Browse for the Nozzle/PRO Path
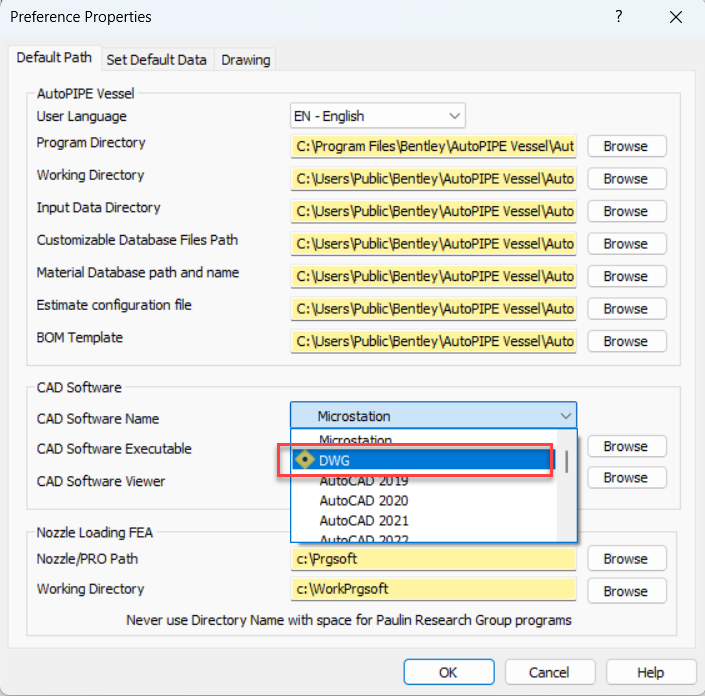Viewport: 705px width, 696px height. point(627,558)
